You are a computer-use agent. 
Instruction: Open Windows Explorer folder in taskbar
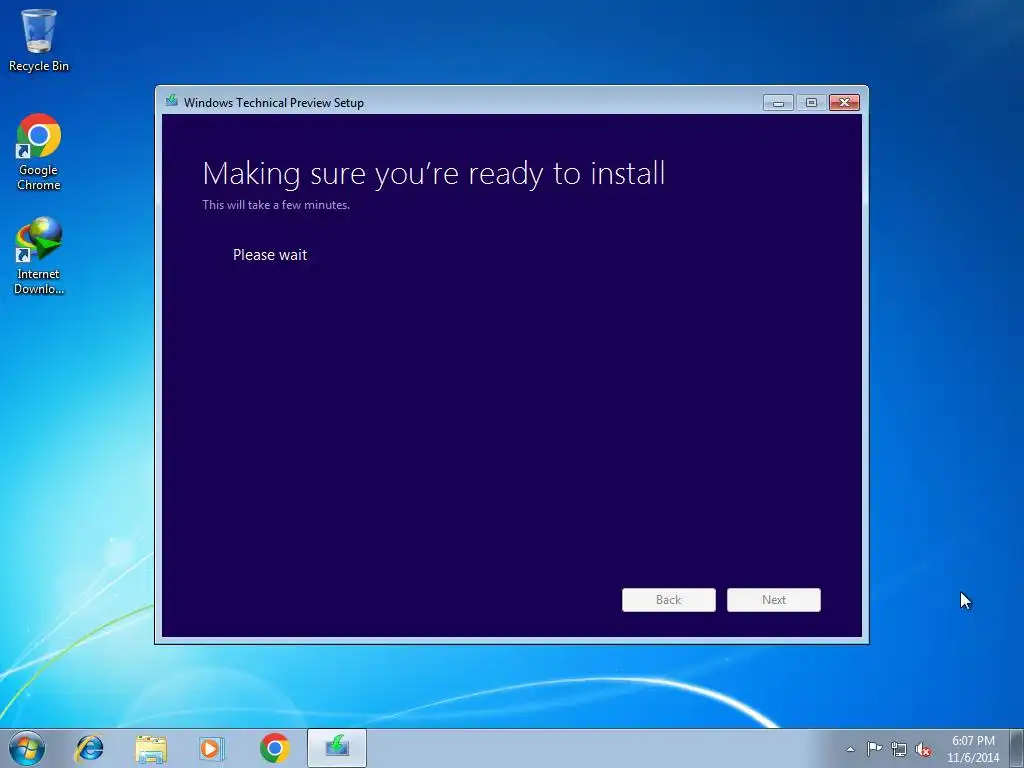[x=151, y=748]
